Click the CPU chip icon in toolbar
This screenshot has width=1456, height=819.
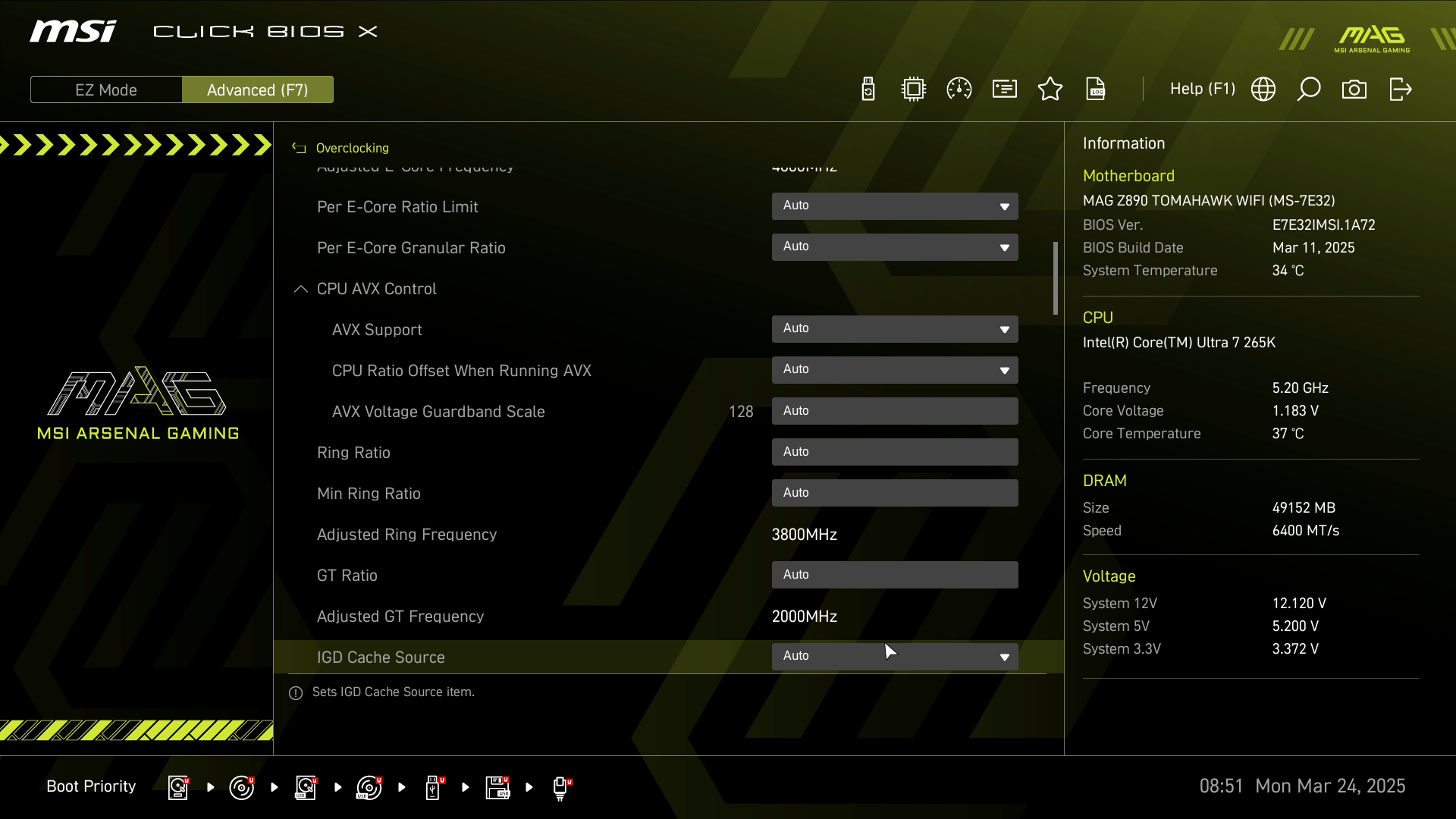coord(914,89)
